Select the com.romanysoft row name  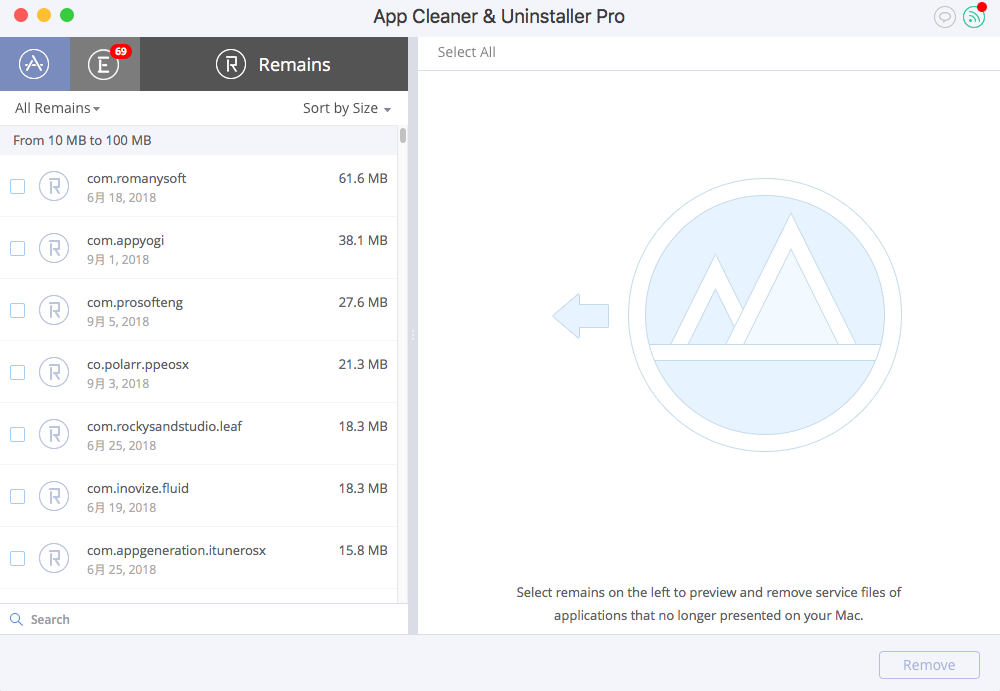pyautogui.click(x=136, y=179)
